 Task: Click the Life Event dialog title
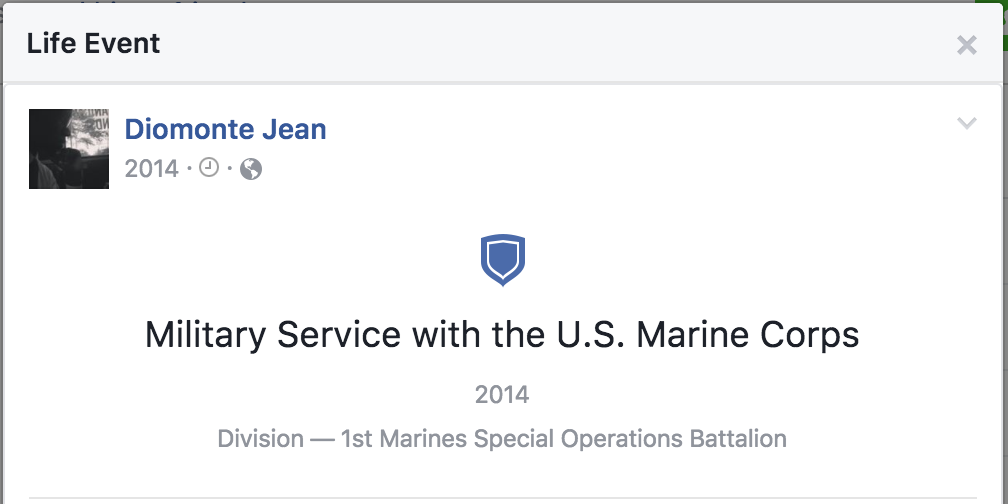point(93,44)
